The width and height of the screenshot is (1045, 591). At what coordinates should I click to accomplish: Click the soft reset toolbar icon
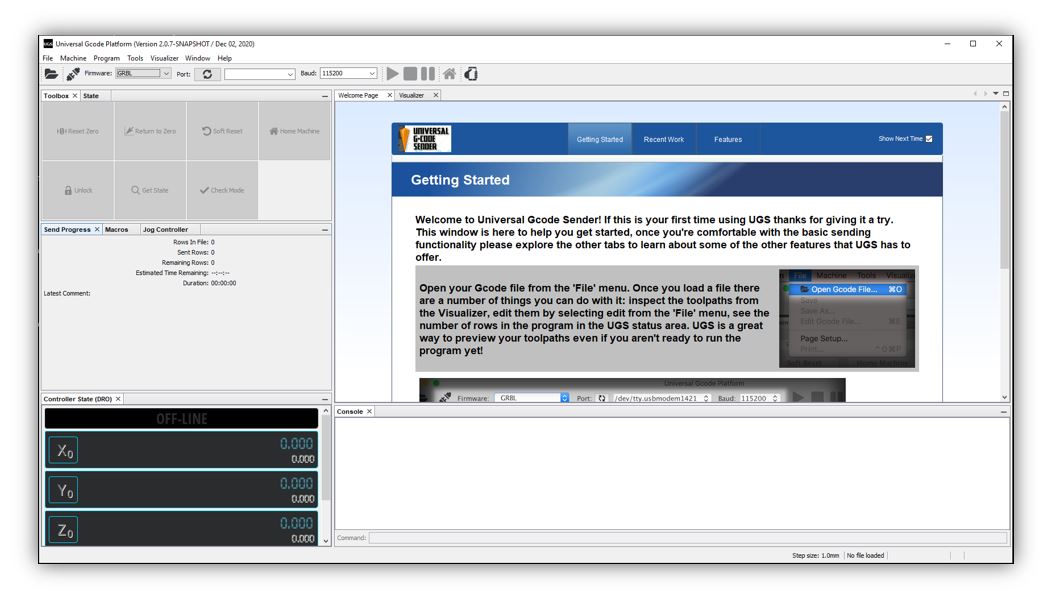pyautogui.click(x=471, y=74)
